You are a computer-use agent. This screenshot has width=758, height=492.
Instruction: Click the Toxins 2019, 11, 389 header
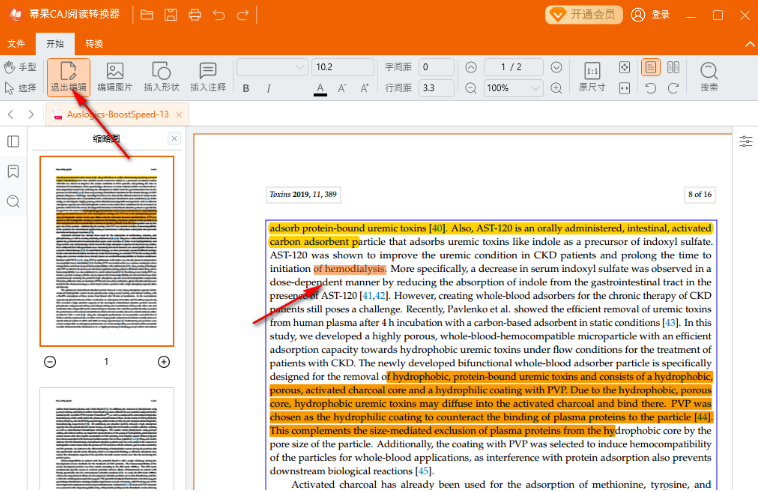(303, 194)
